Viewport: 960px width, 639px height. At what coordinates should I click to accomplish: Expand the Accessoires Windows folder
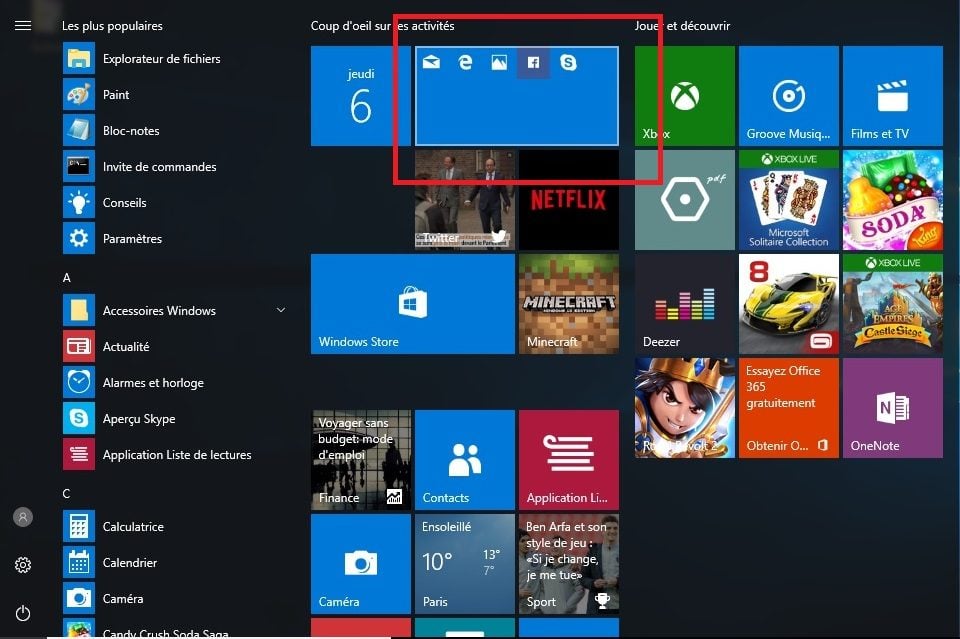281,311
